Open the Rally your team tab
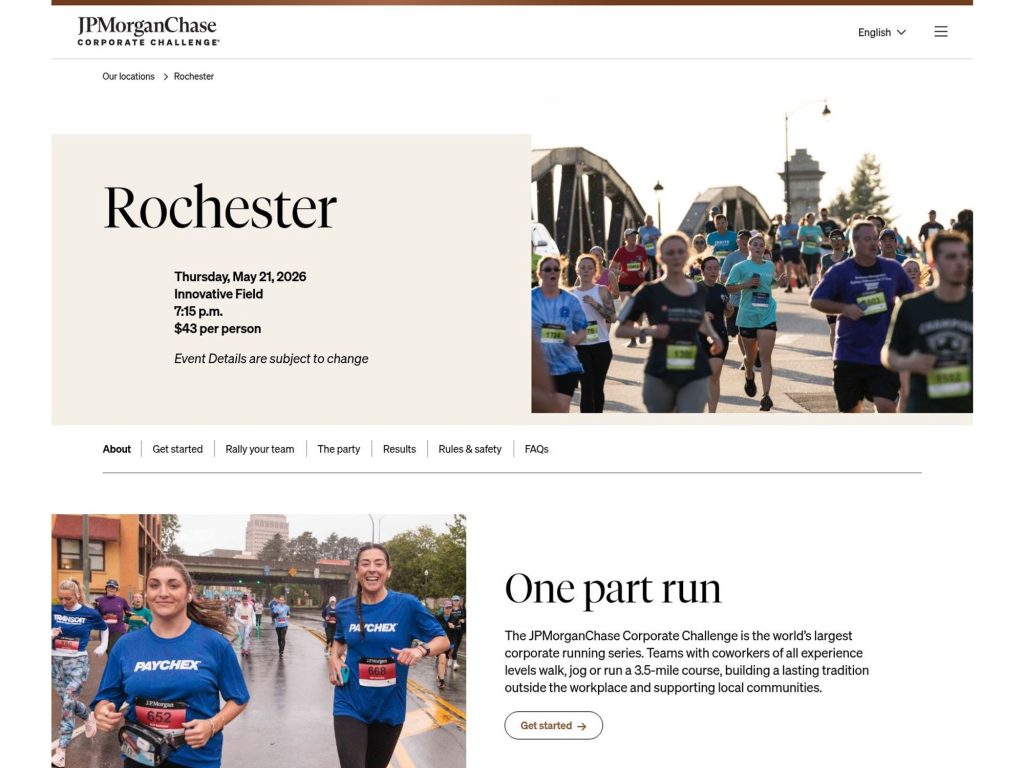Screen dimensions: 1024x768 tap(260, 449)
